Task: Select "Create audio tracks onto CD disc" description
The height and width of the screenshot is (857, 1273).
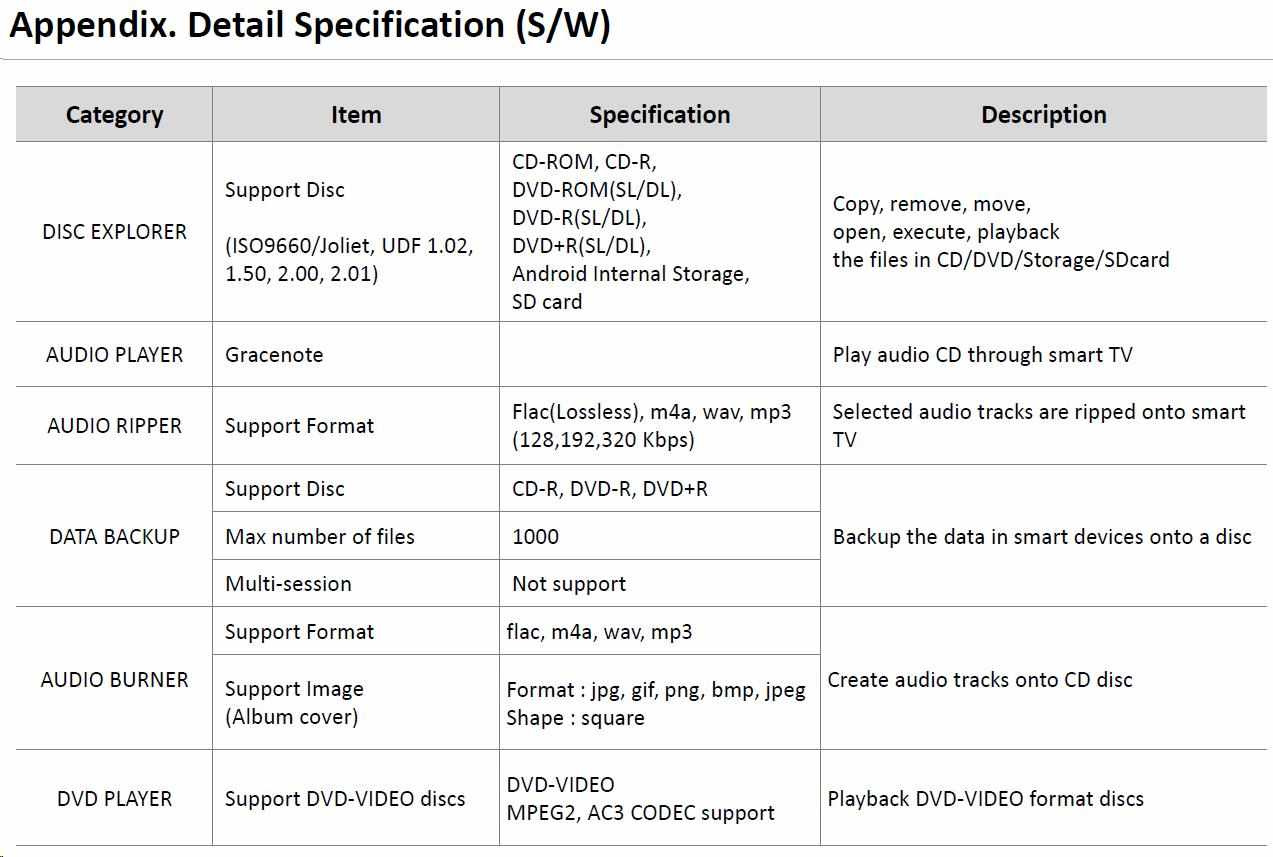Action: [980, 680]
